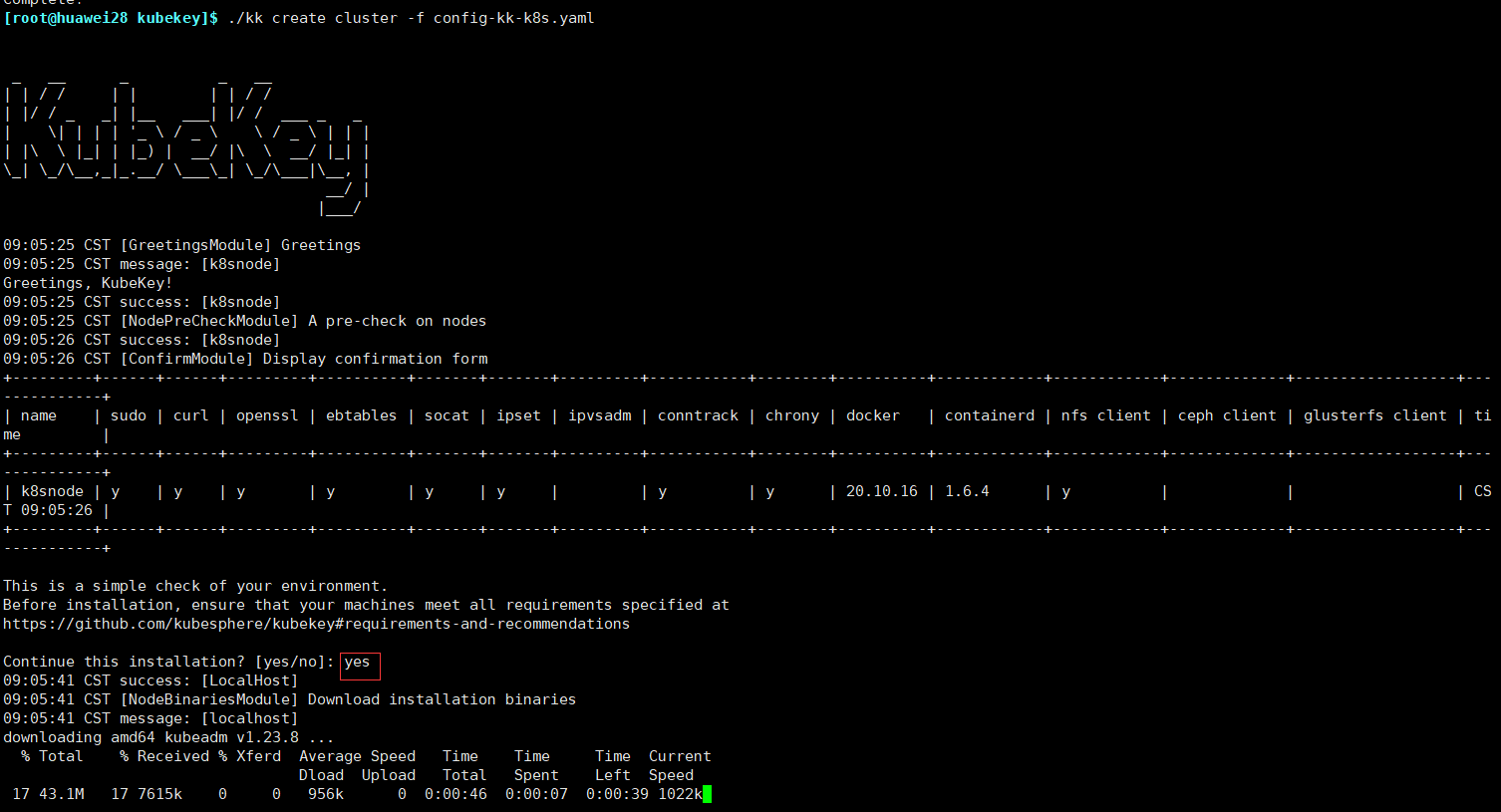Click containerd version 1.6.4 cell
The image size is (1501, 812).
967,491
